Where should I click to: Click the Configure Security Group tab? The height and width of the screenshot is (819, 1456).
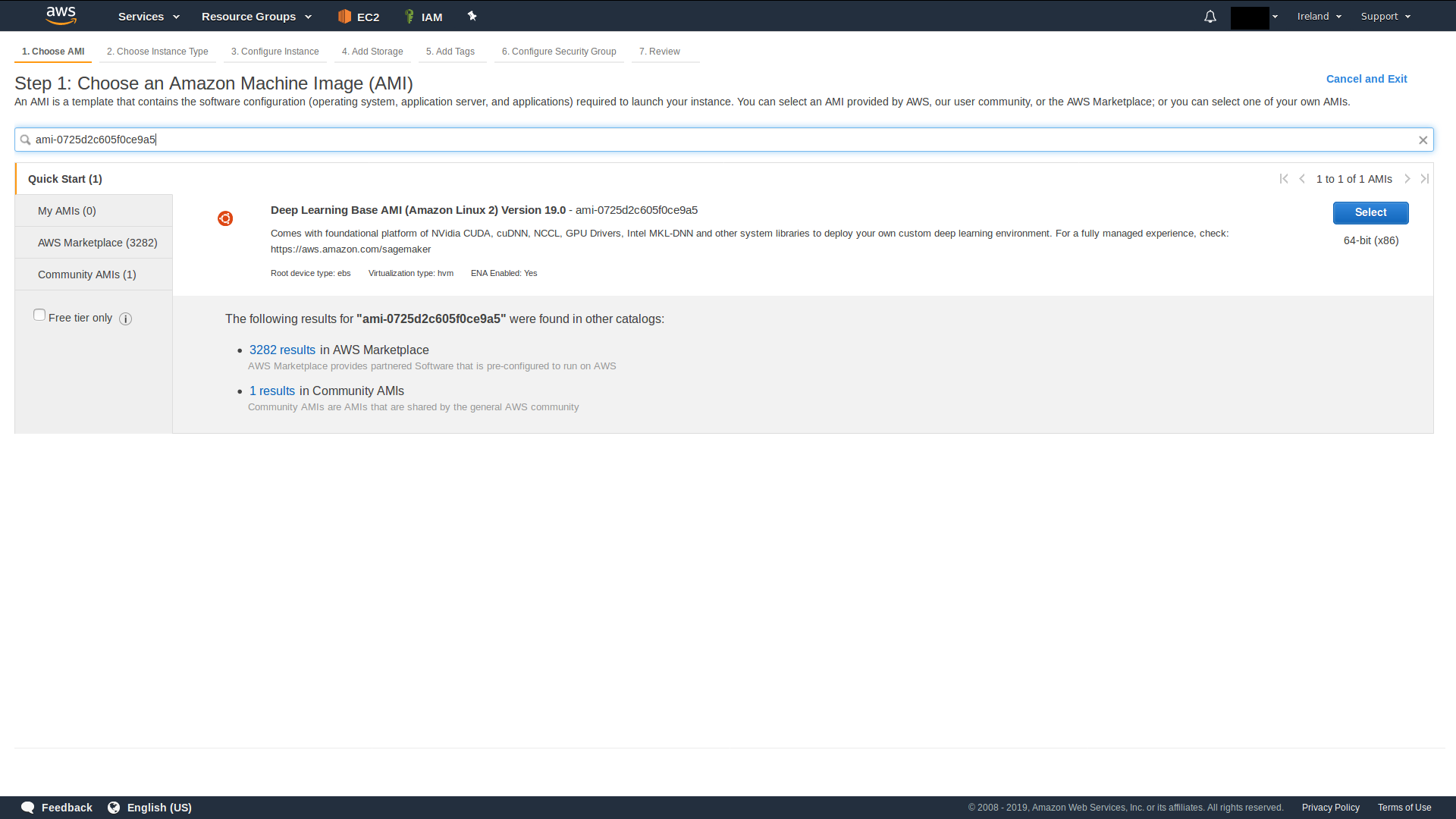pyautogui.click(x=559, y=51)
